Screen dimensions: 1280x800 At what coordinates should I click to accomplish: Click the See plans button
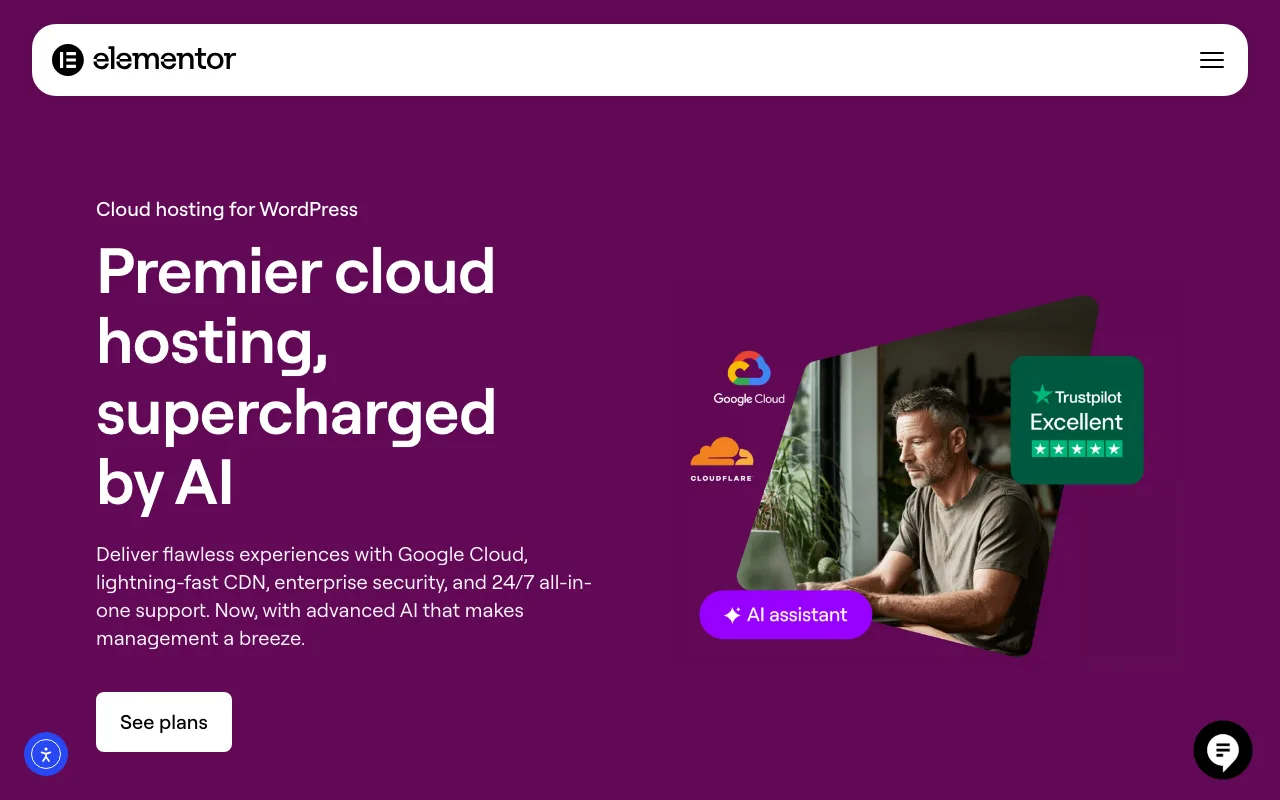click(x=164, y=722)
